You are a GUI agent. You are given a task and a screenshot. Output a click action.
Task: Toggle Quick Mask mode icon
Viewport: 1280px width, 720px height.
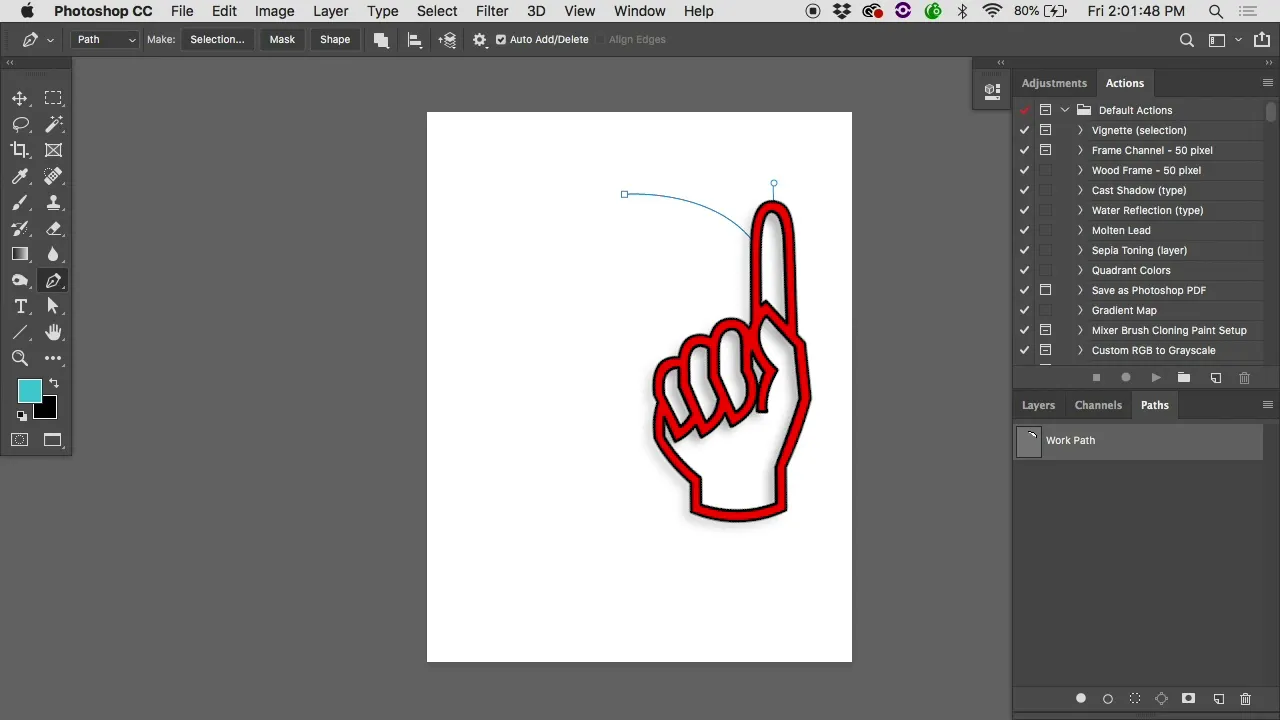pyautogui.click(x=20, y=440)
